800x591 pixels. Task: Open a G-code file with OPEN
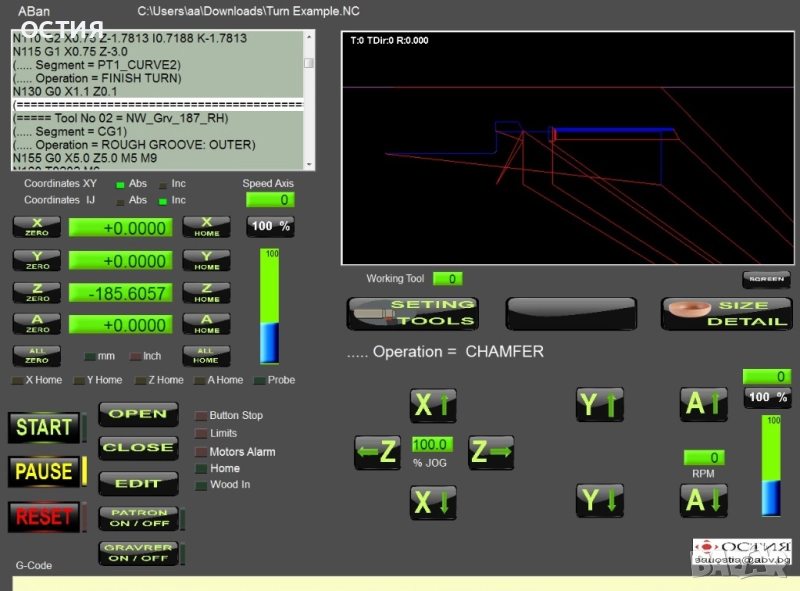138,414
